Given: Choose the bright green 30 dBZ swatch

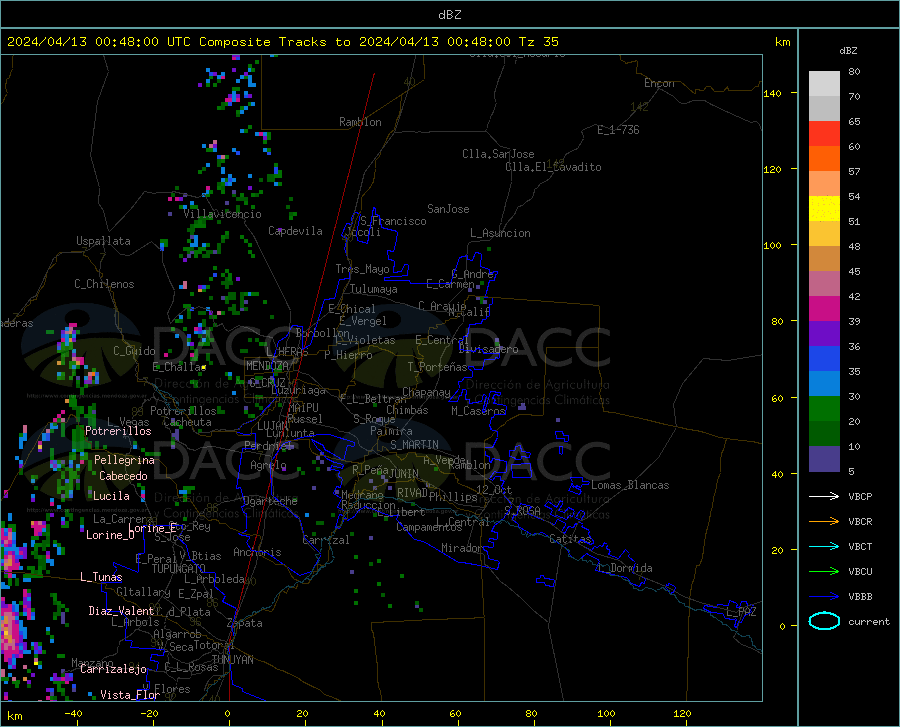Looking at the screenshot, I should (824, 409).
